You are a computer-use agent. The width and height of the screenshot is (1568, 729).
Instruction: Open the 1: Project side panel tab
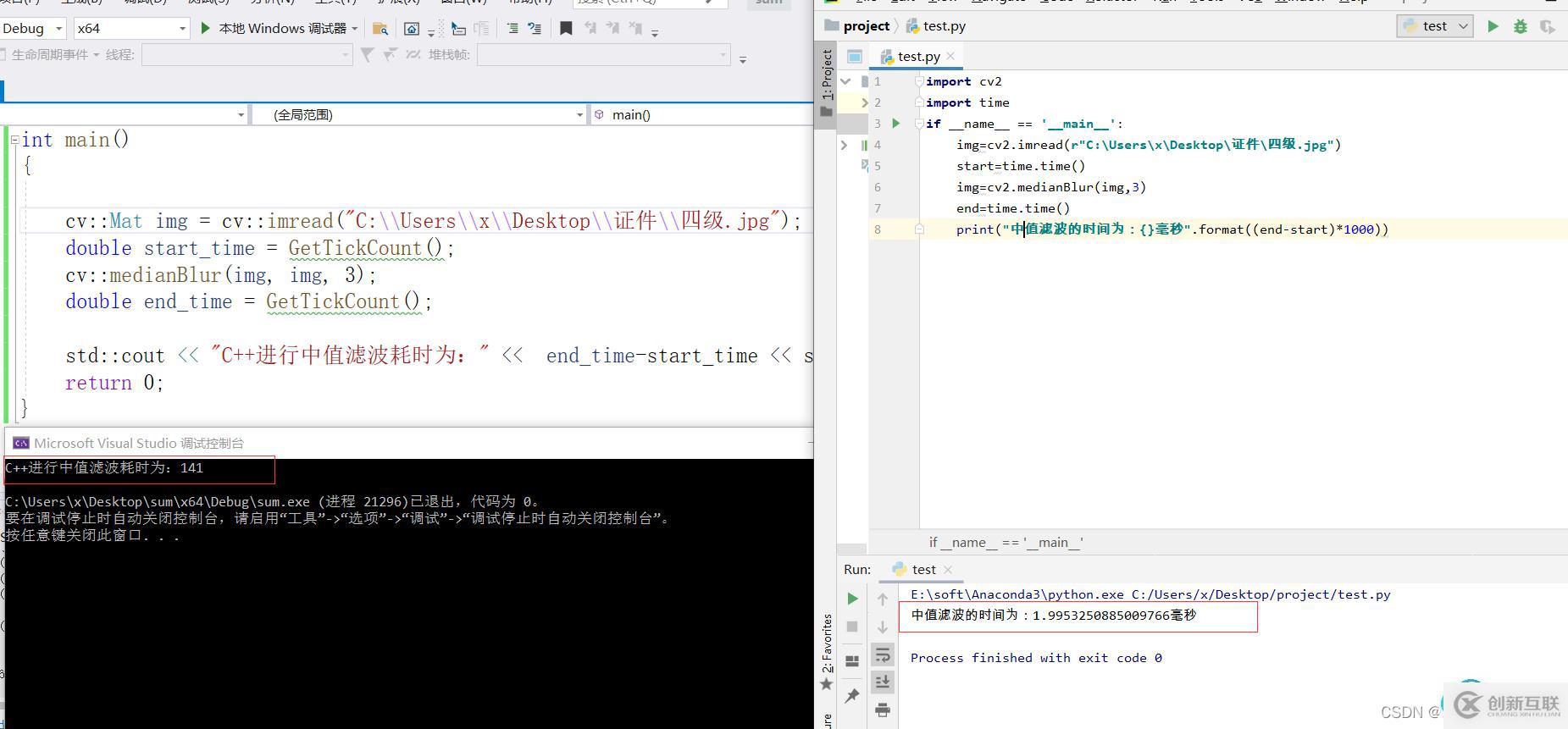pos(827,76)
